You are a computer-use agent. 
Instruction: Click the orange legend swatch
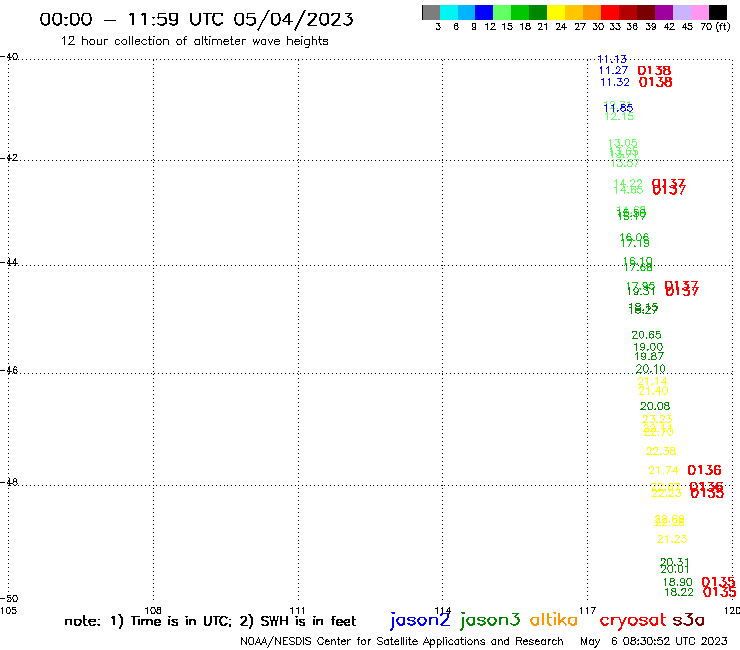click(592, 12)
